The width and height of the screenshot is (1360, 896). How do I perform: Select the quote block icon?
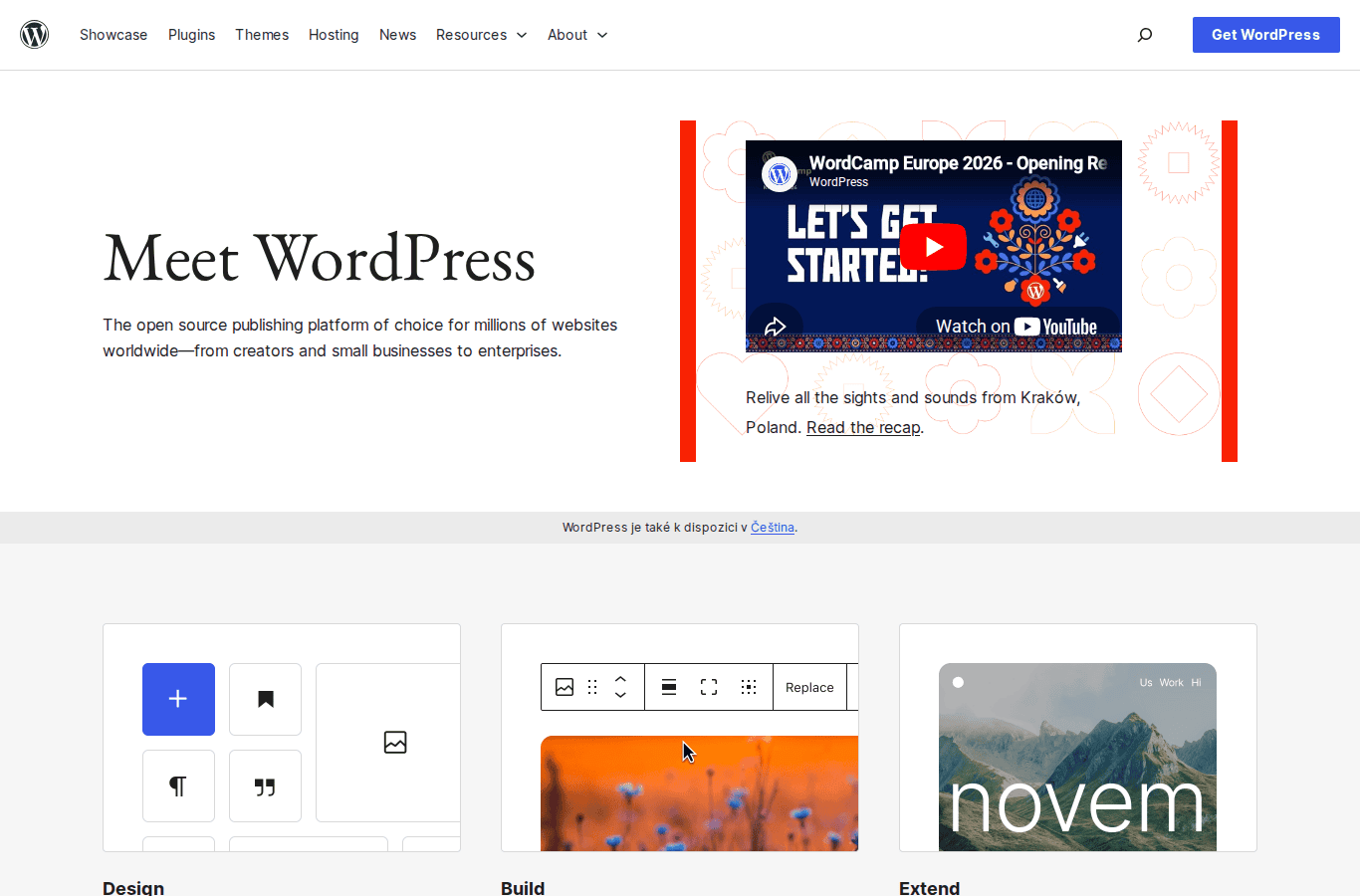[265, 785]
